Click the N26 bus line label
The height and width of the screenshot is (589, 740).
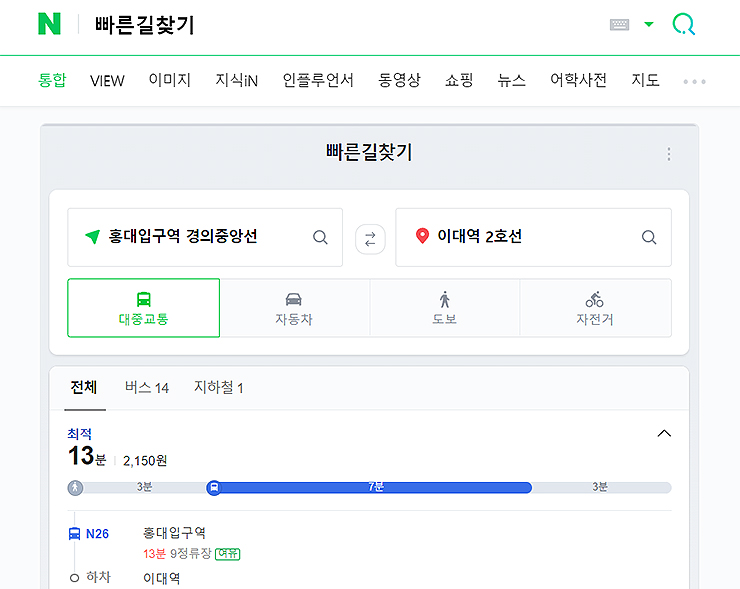point(97,534)
